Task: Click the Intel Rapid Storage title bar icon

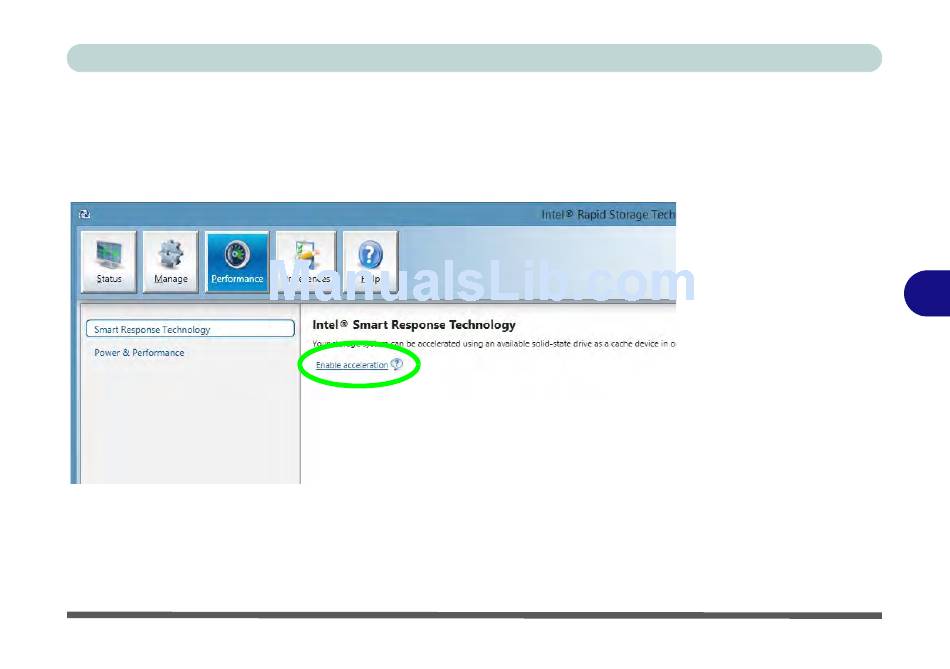Action: 85,215
